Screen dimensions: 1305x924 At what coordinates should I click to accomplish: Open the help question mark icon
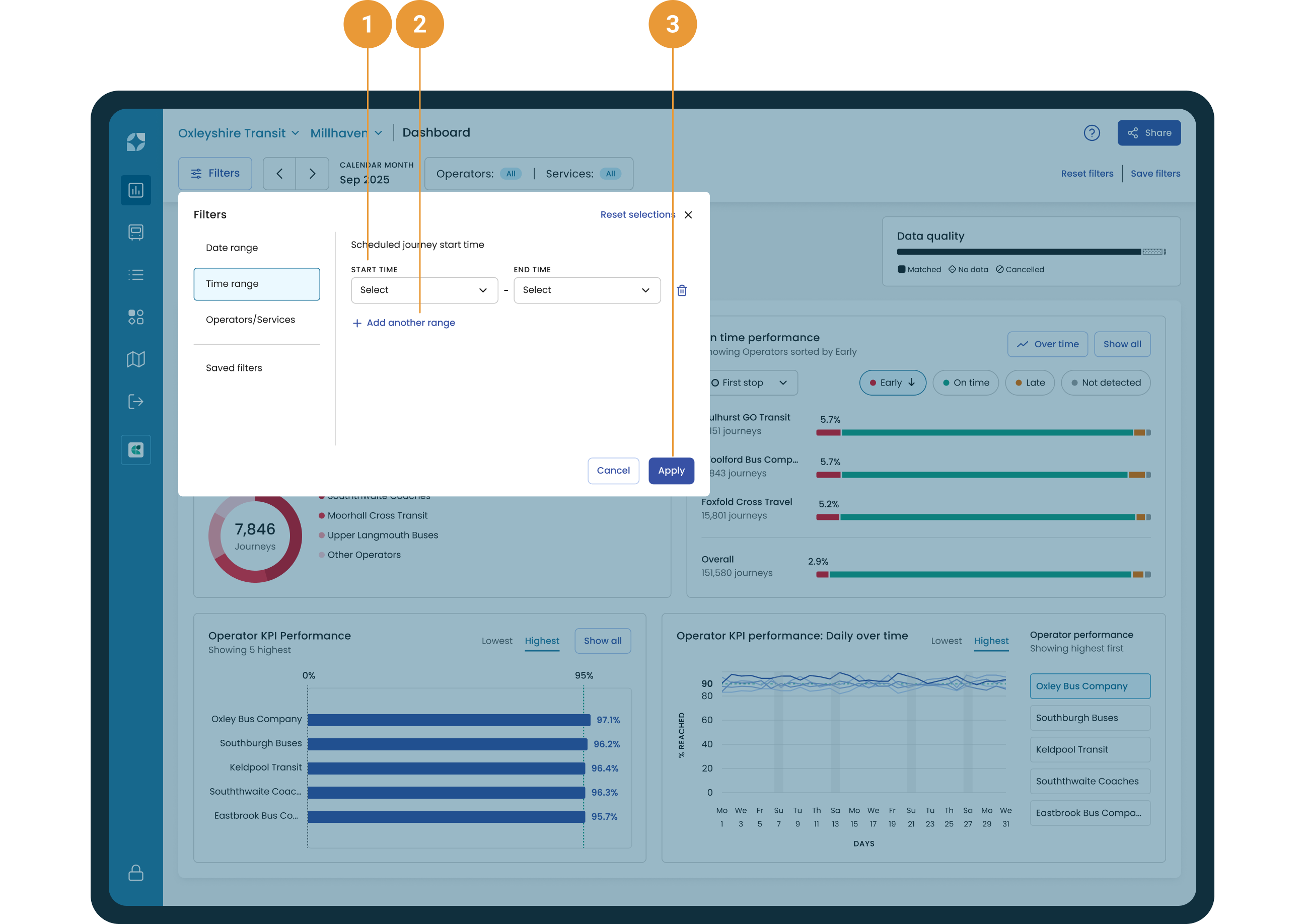(x=1091, y=133)
